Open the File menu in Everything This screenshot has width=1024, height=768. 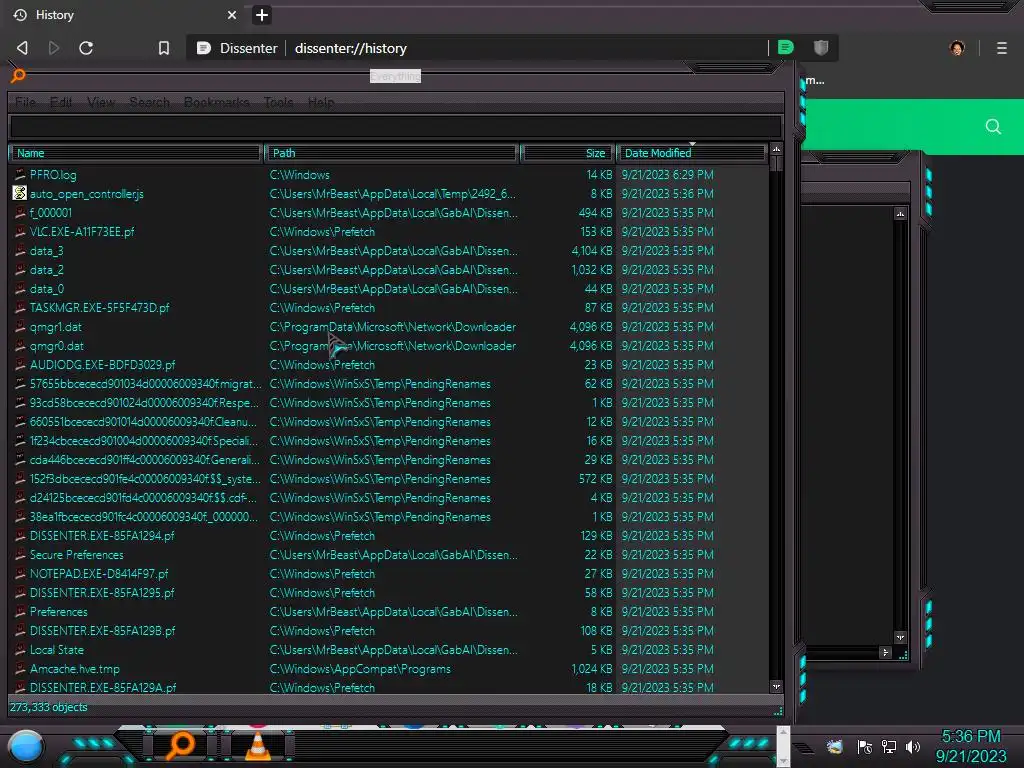(x=25, y=103)
